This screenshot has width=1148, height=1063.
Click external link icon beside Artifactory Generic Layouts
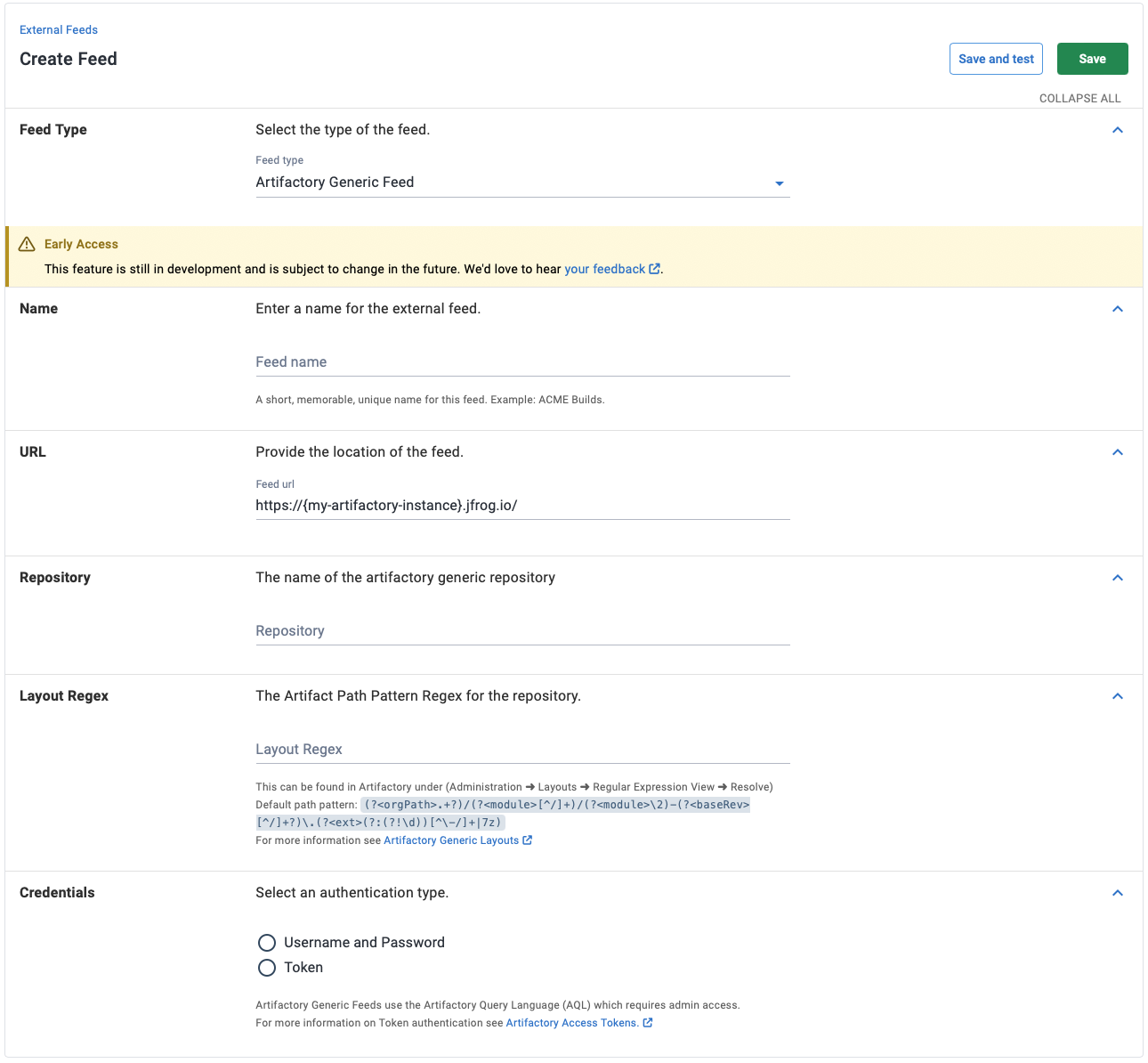(528, 840)
